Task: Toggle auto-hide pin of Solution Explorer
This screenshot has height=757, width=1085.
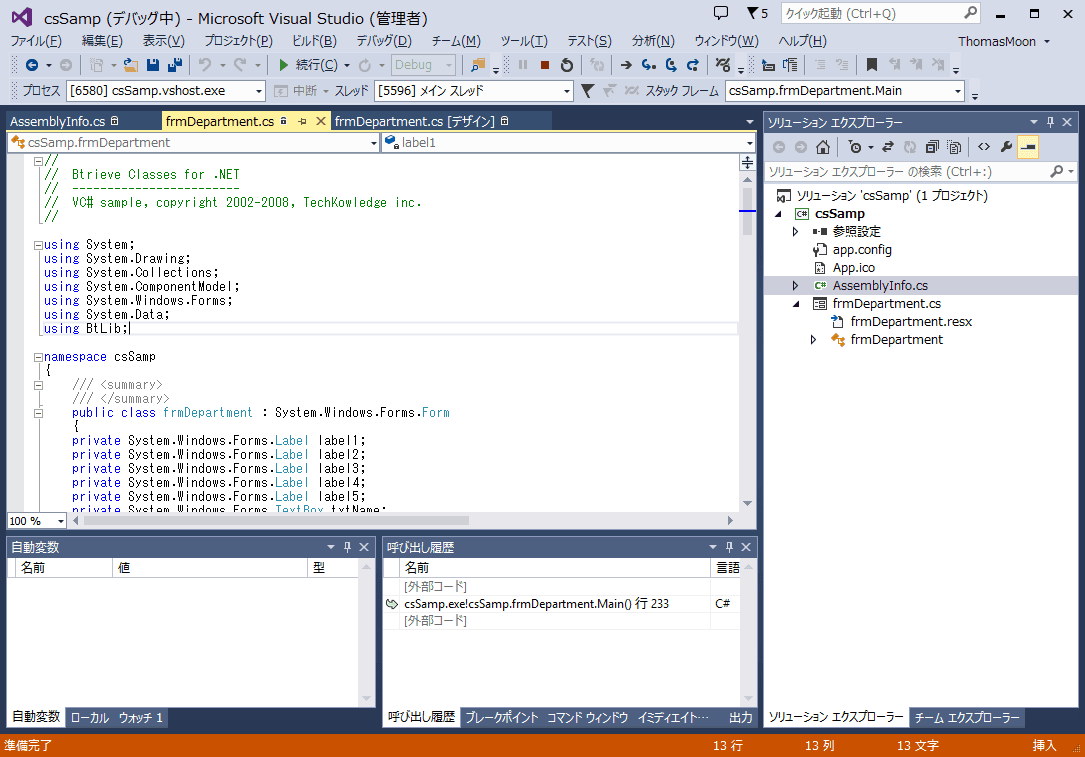Action: (1050, 122)
